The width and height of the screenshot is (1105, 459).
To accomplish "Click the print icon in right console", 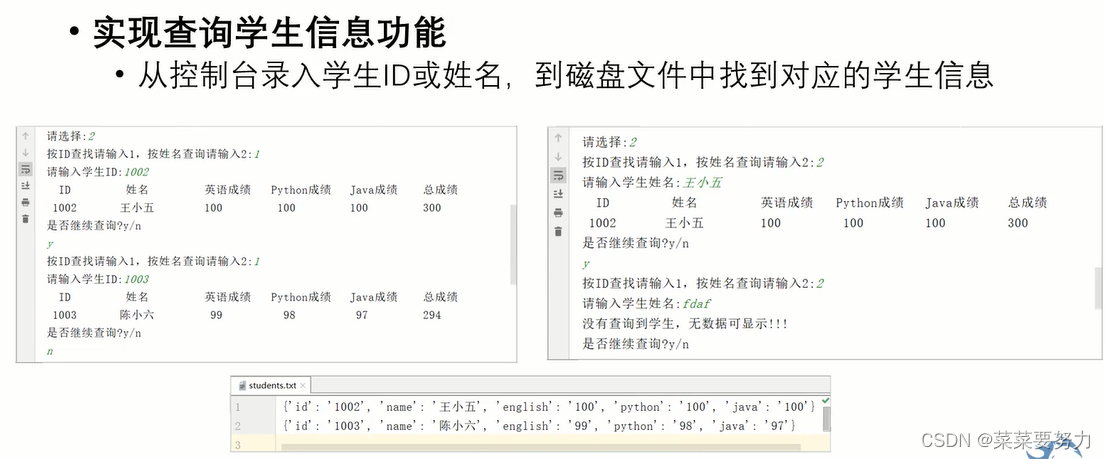I will click(x=558, y=212).
